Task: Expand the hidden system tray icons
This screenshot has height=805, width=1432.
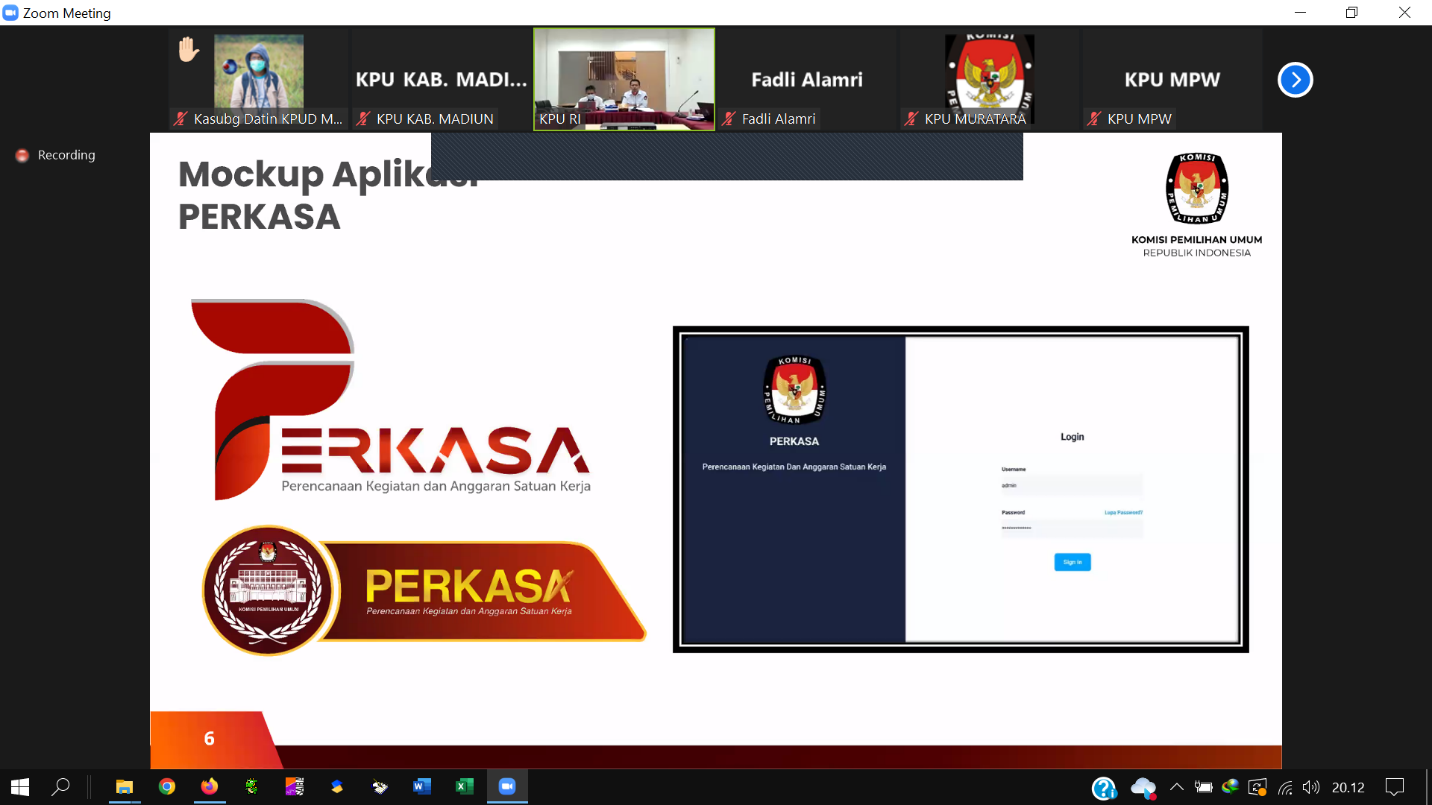Action: click(1176, 787)
